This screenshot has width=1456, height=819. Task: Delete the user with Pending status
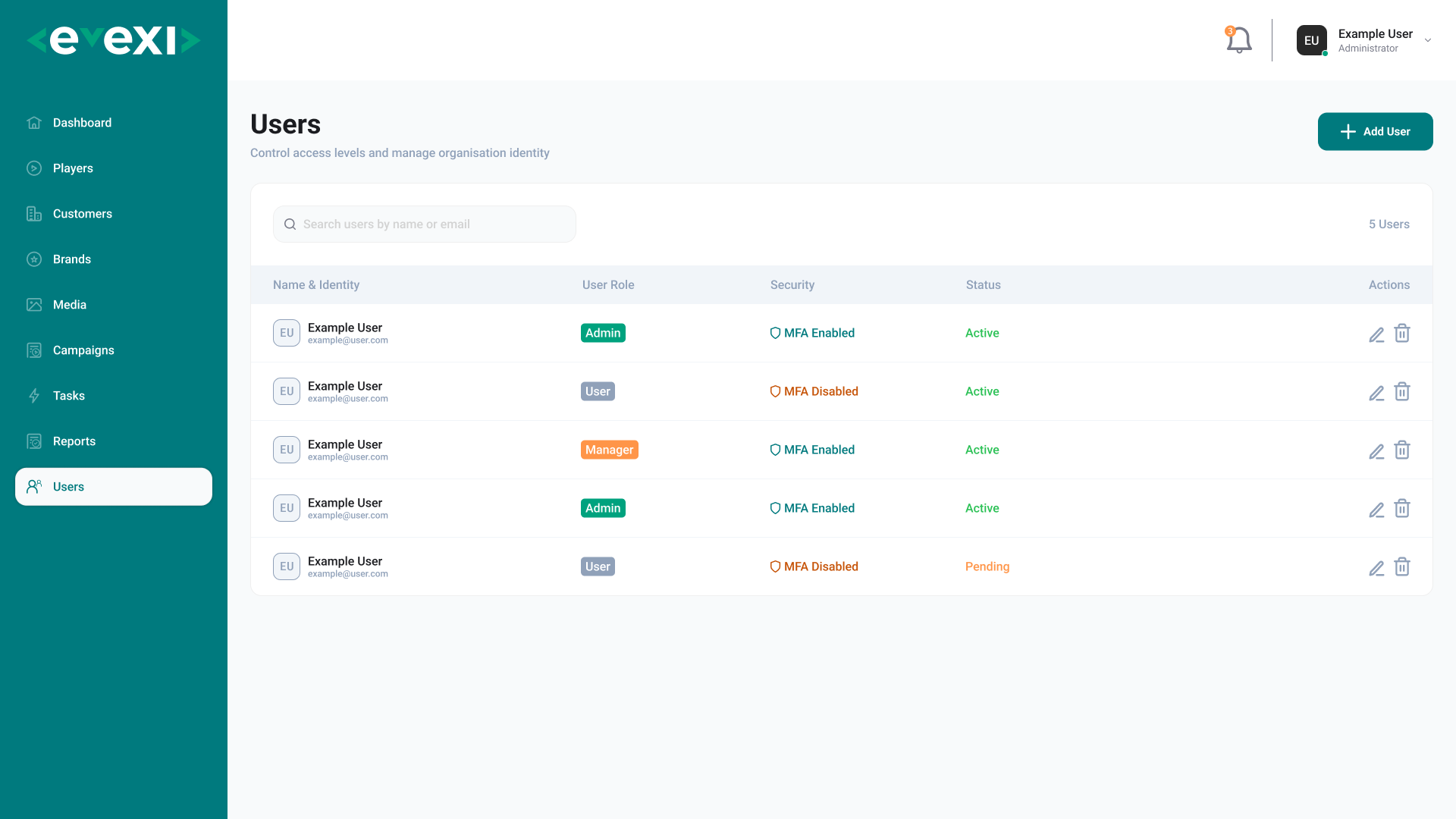click(x=1402, y=566)
